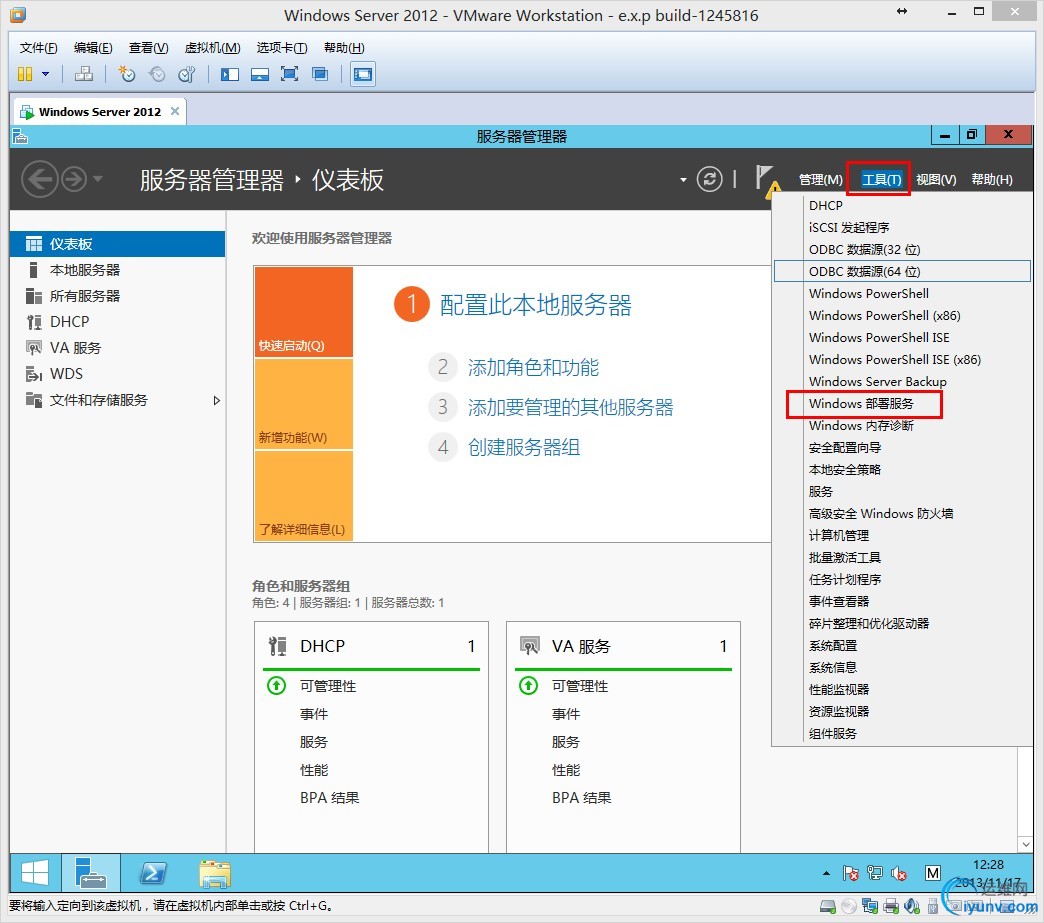Click Server Manager back arrow button
Screen dimensions: 1044x923
coord(39,179)
